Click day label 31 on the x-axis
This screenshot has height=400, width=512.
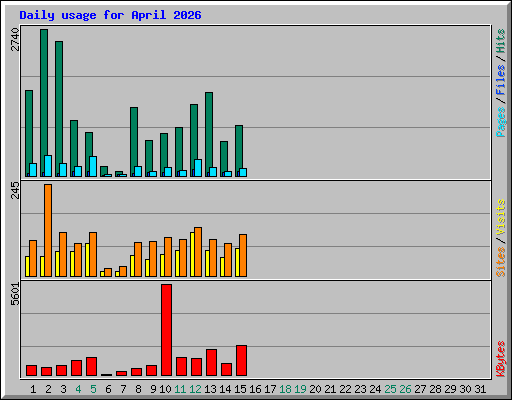(480, 389)
